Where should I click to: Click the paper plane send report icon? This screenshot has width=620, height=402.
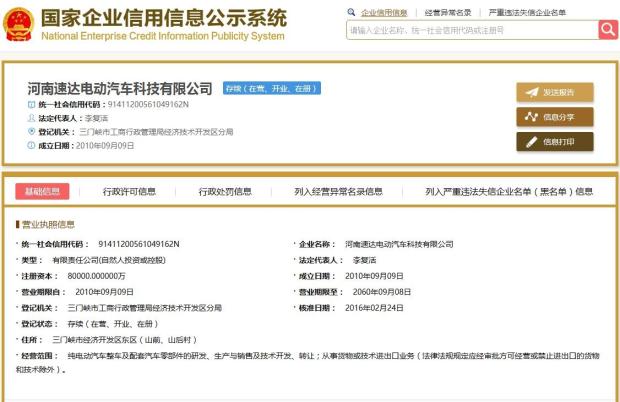532,92
